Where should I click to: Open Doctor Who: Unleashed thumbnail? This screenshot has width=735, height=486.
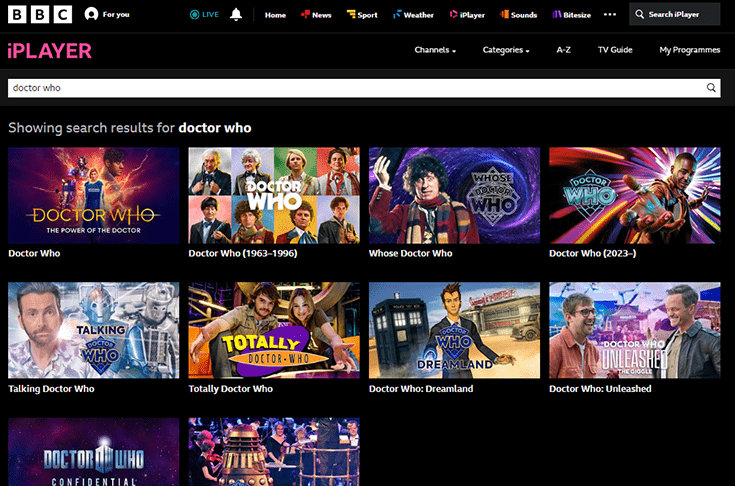(x=635, y=330)
